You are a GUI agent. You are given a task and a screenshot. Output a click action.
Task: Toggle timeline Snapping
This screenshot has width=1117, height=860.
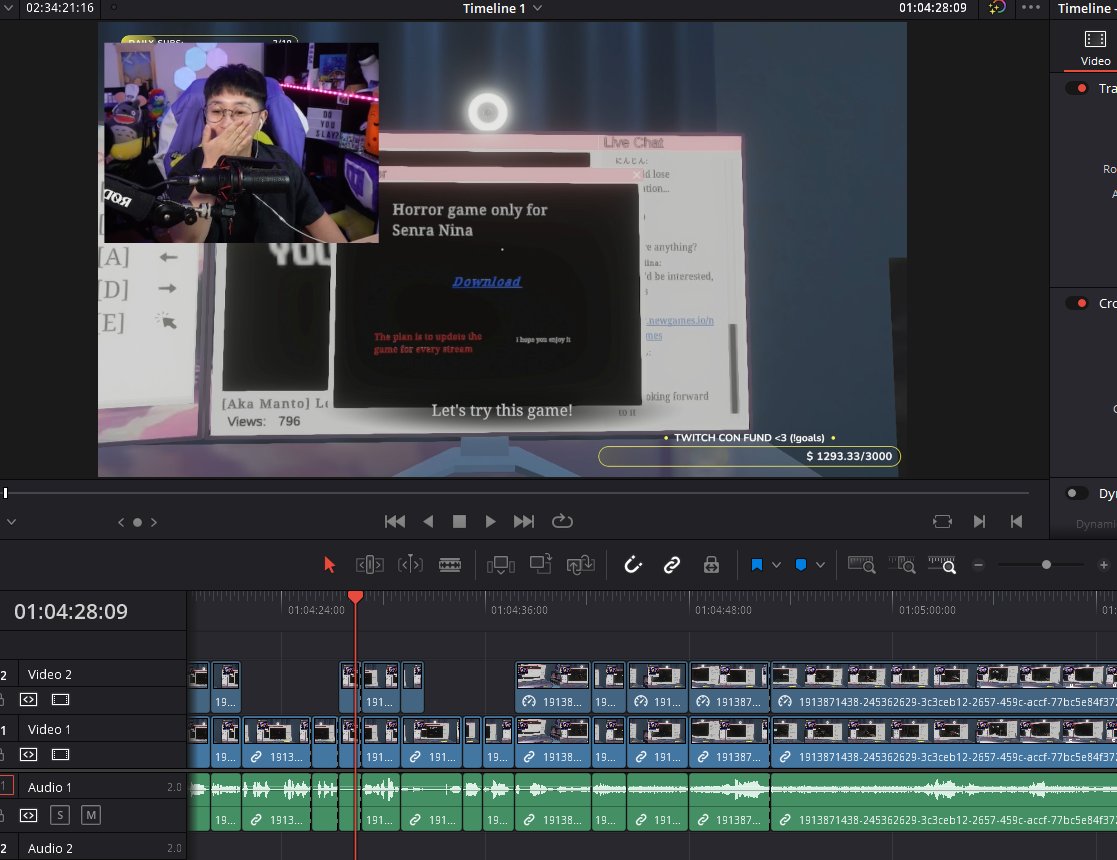pyautogui.click(x=633, y=565)
